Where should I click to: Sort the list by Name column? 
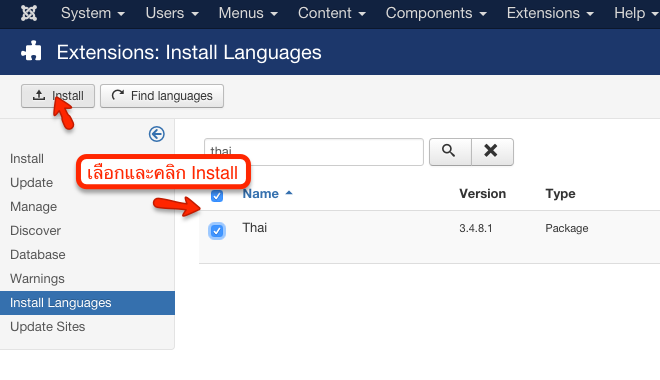pyautogui.click(x=261, y=194)
